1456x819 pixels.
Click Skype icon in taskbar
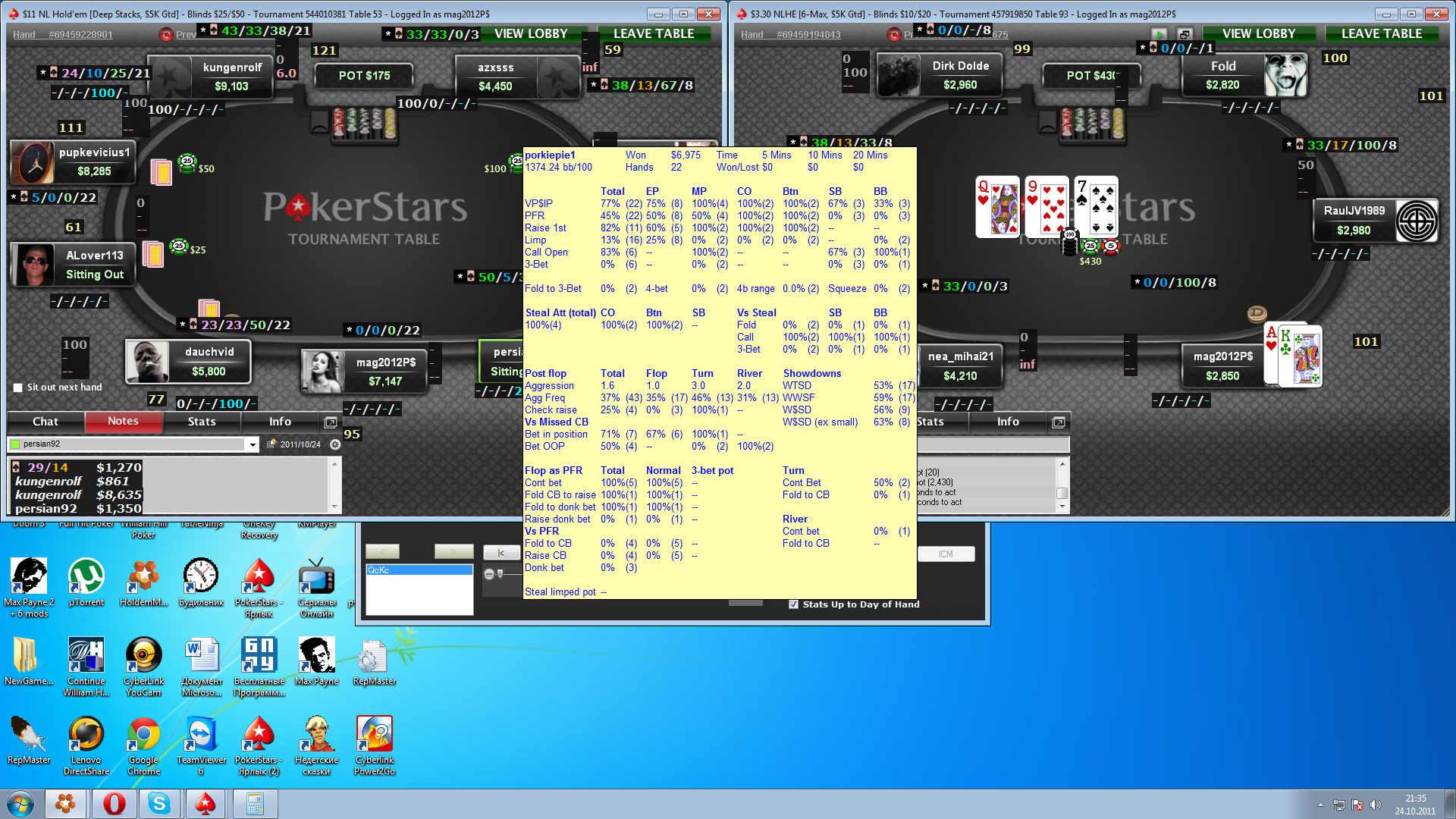(x=159, y=804)
